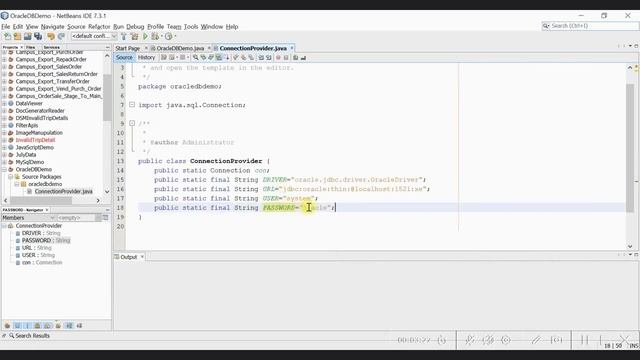
Task: Click the screen recorder pen annotation icon
Action: [536, 340]
